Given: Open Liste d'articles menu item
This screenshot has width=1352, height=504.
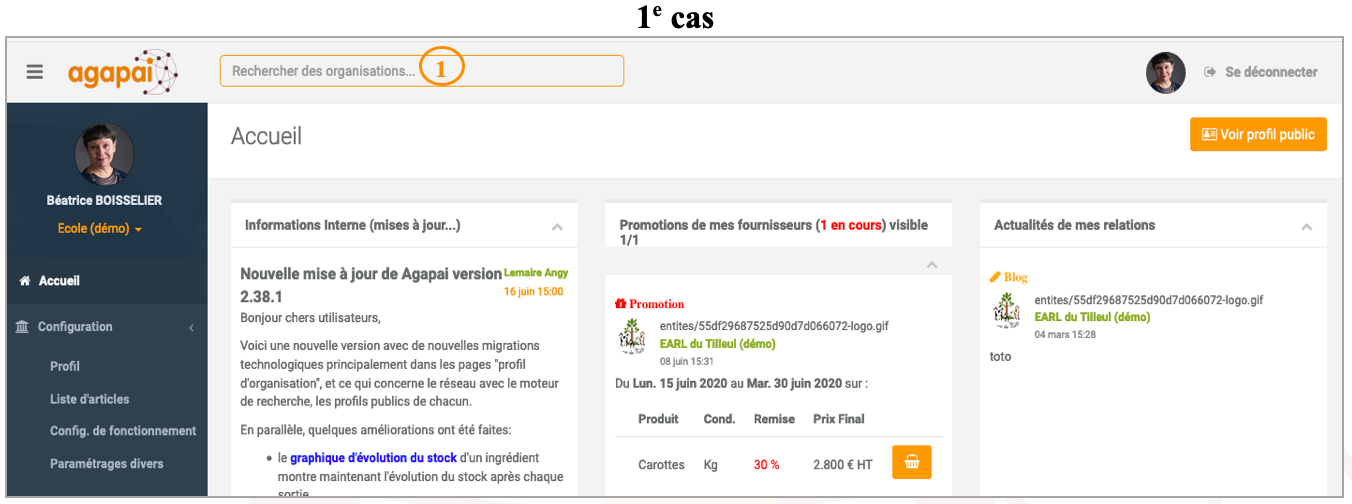Looking at the screenshot, I should pyautogui.click(x=89, y=399).
